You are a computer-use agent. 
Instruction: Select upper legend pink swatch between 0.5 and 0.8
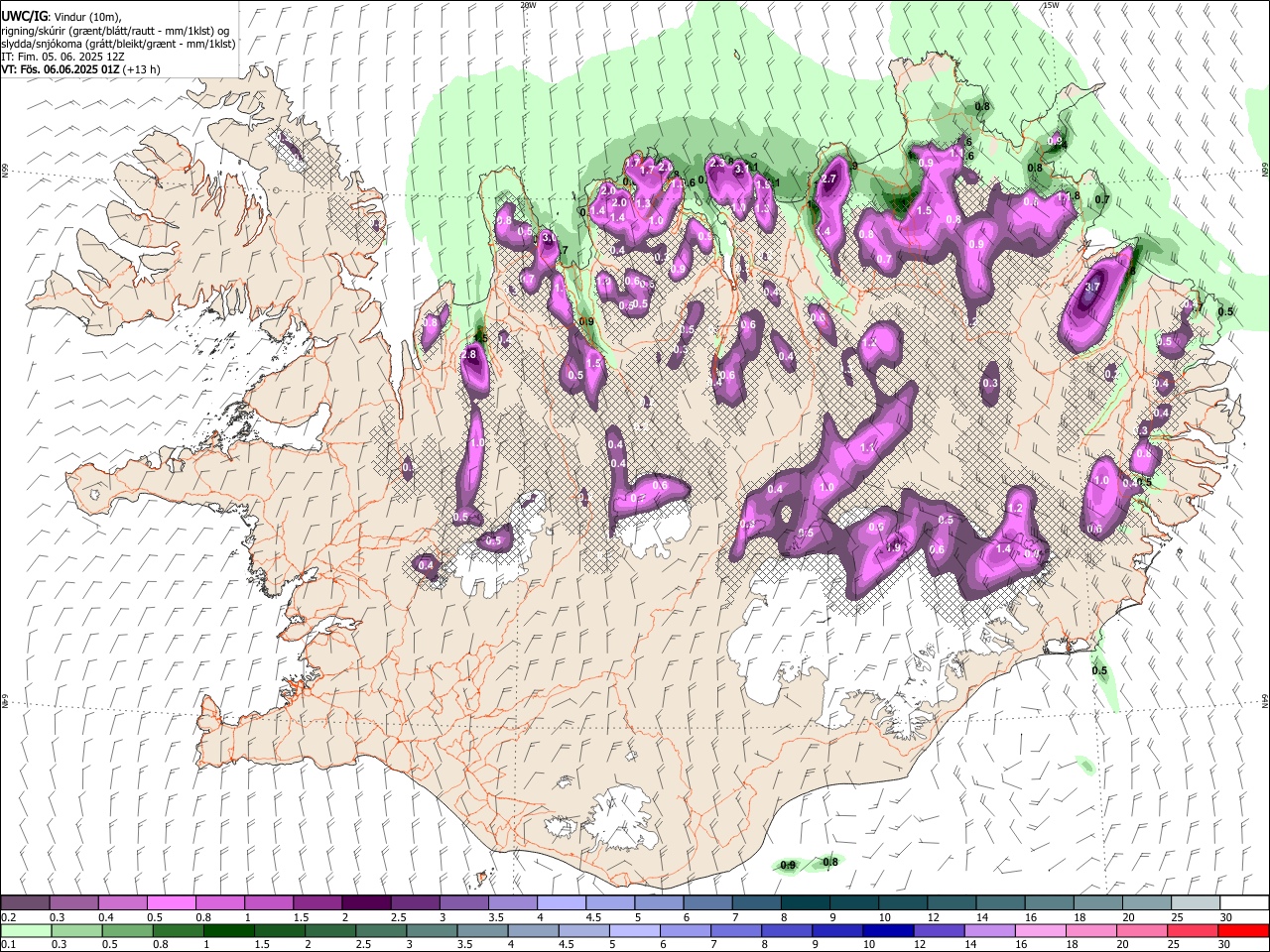pos(172,902)
